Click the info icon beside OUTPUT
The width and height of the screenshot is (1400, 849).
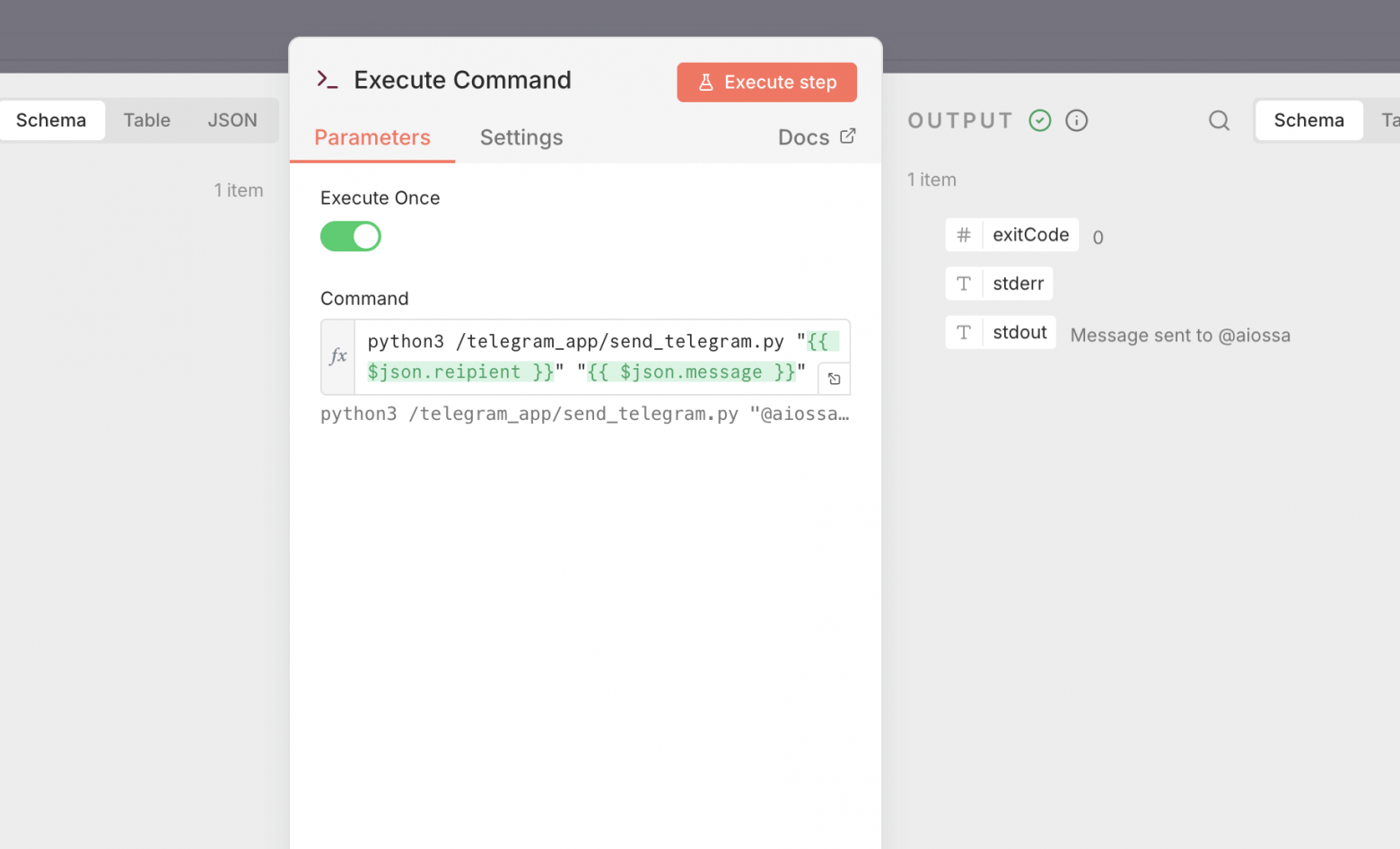tap(1076, 119)
